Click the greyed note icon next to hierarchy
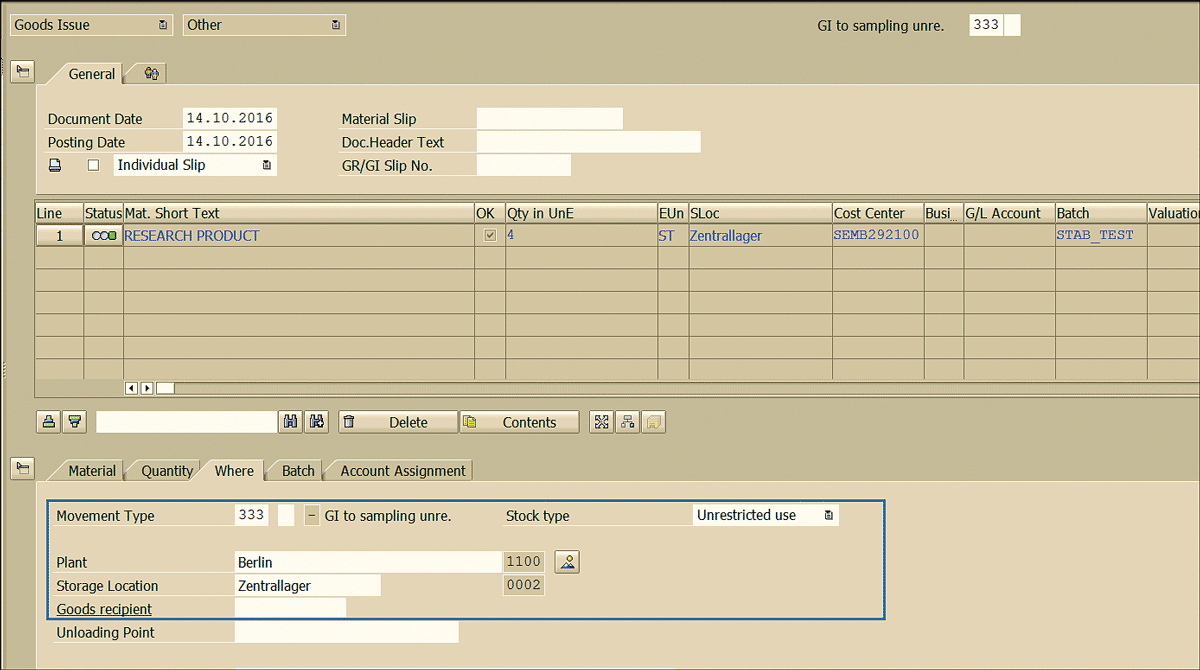Screen dimensions: 1200x670 (x=653, y=422)
